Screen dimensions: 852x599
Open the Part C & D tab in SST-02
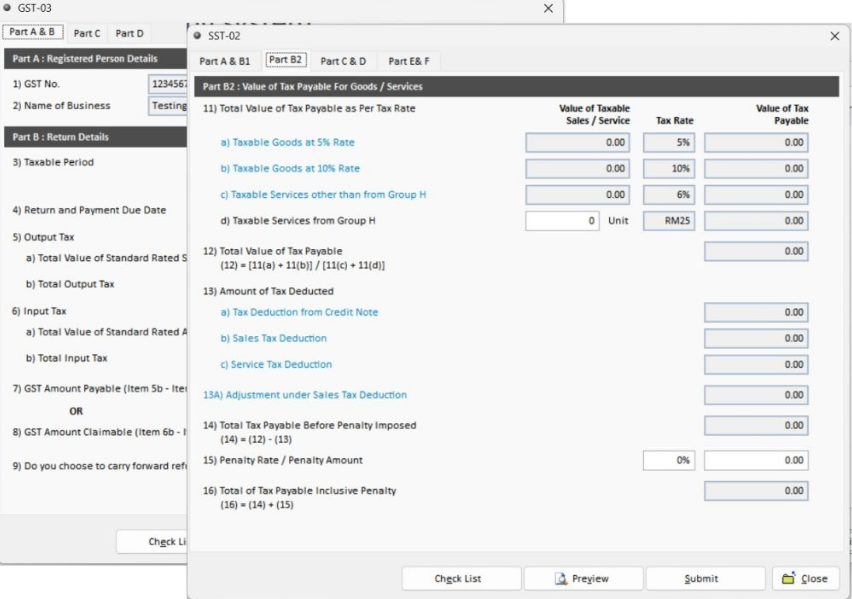coord(343,61)
